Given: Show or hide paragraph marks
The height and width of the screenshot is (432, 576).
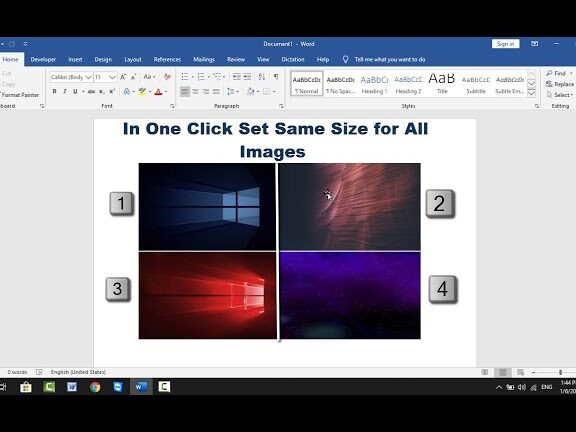Looking at the screenshot, I should click(276, 77).
